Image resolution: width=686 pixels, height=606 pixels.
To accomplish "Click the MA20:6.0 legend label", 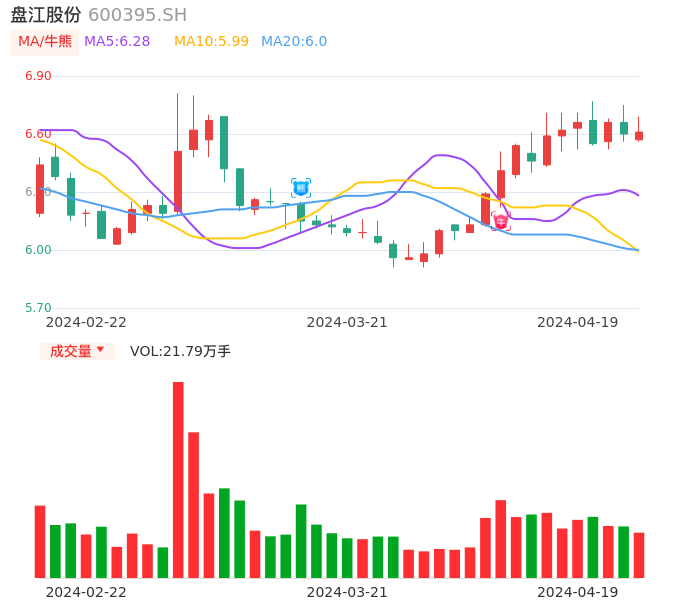I will (x=294, y=42).
